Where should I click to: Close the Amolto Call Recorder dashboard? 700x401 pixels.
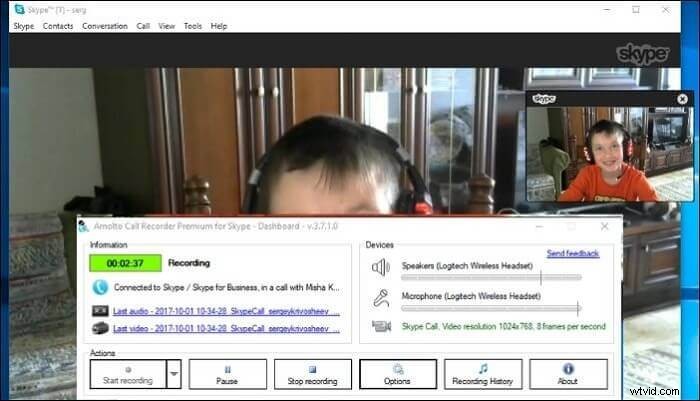click(x=604, y=226)
